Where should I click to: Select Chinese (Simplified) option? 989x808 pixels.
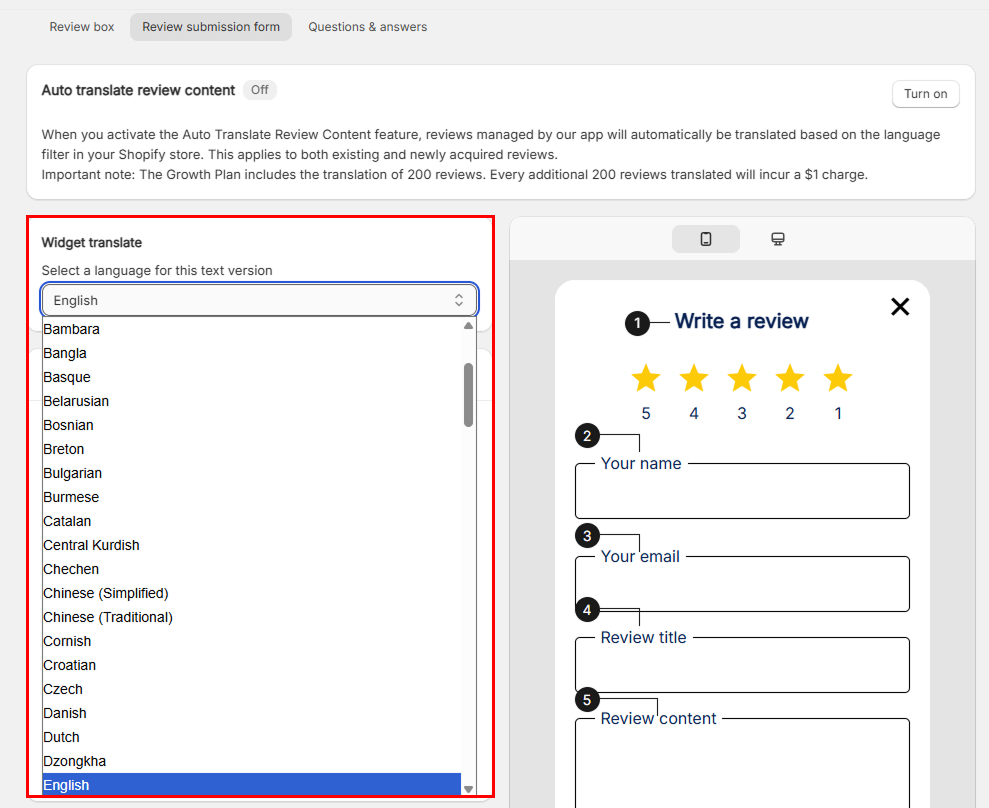pos(252,593)
